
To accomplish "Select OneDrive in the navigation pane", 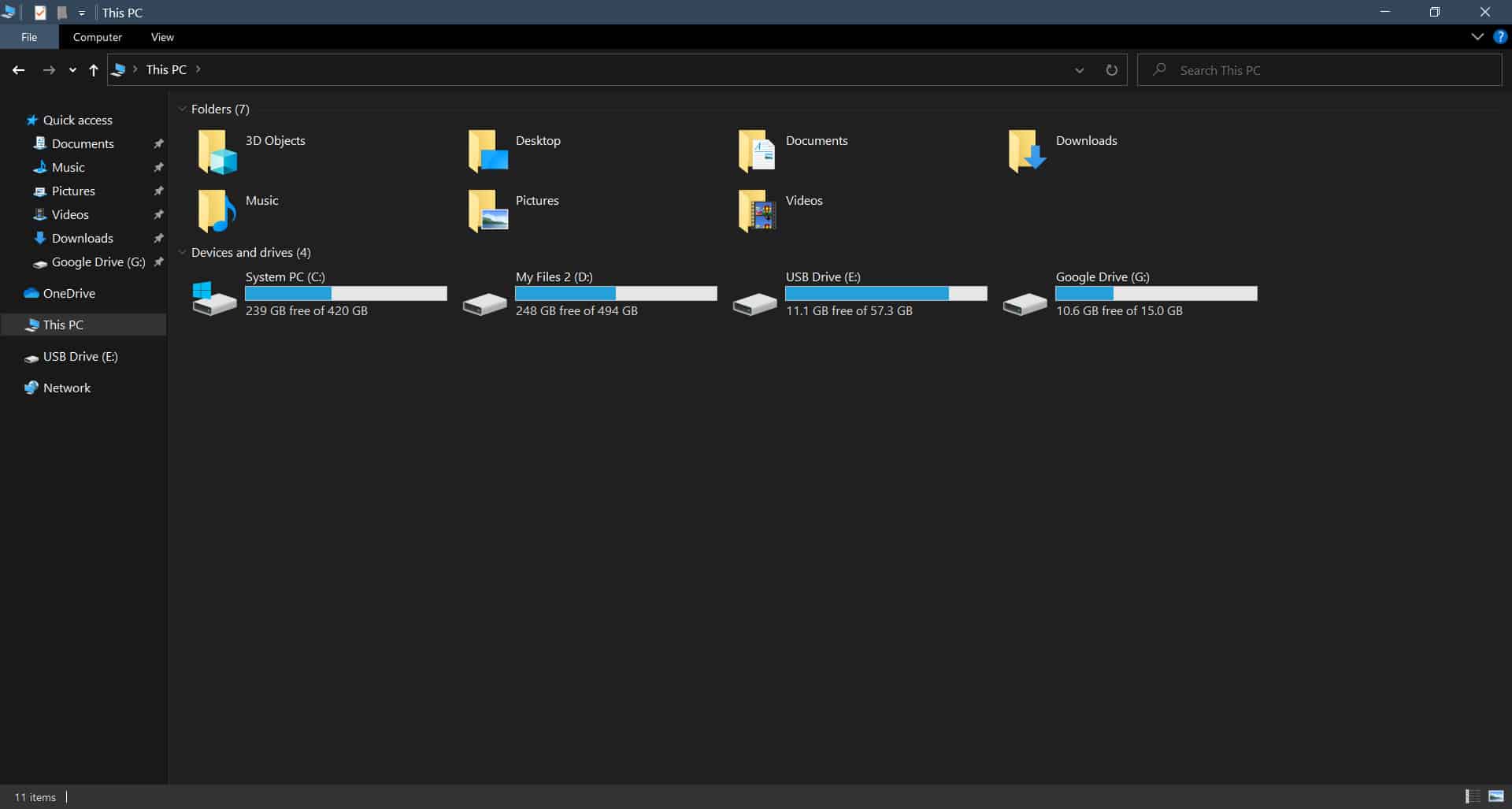I will tap(69, 294).
